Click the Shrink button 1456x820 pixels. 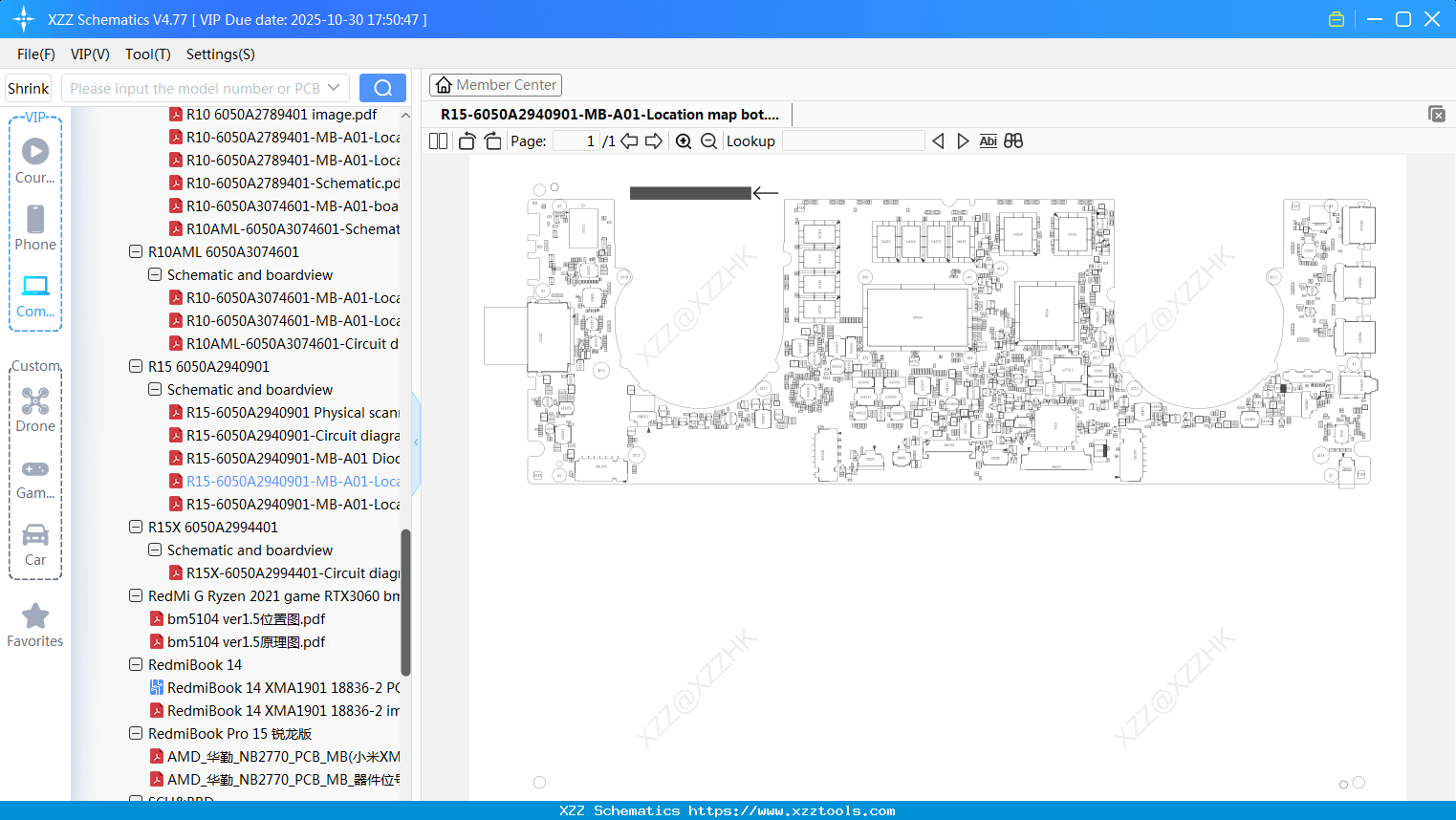tap(29, 88)
